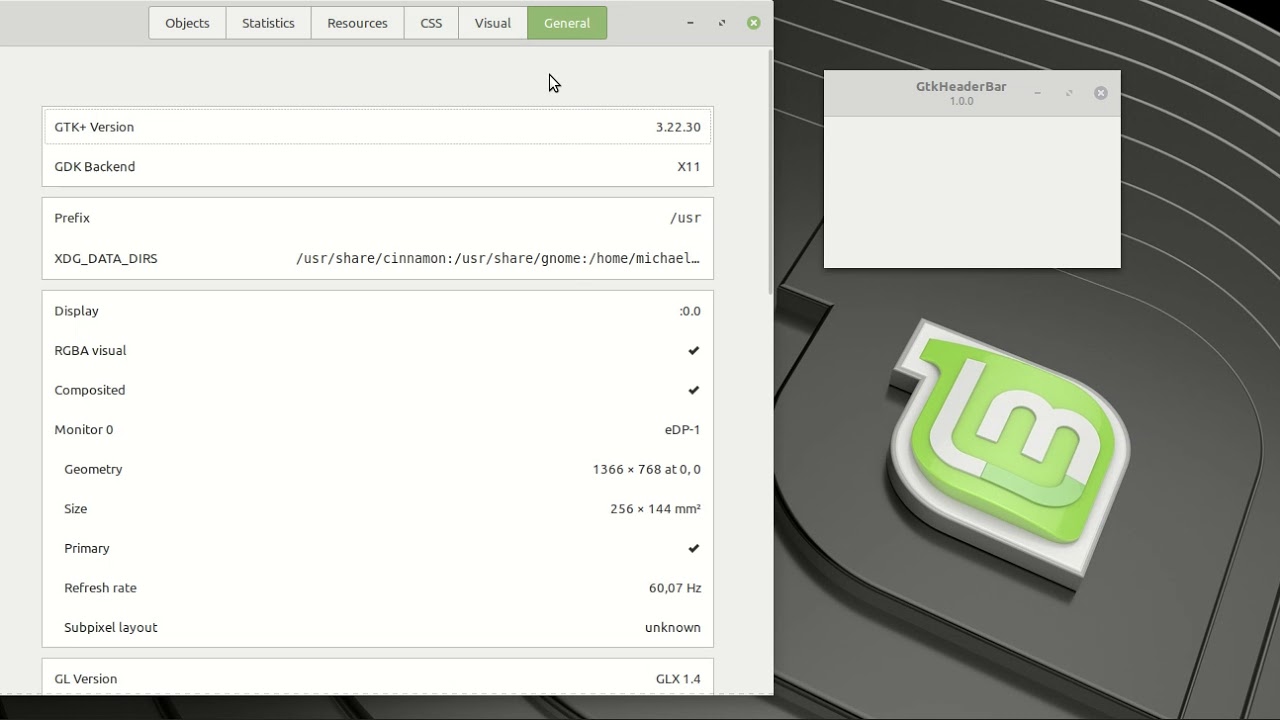Image resolution: width=1280 pixels, height=720 pixels.
Task: Click the 1.0.0 subtitle in GtkHeaderBar
Action: pos(961,101)
